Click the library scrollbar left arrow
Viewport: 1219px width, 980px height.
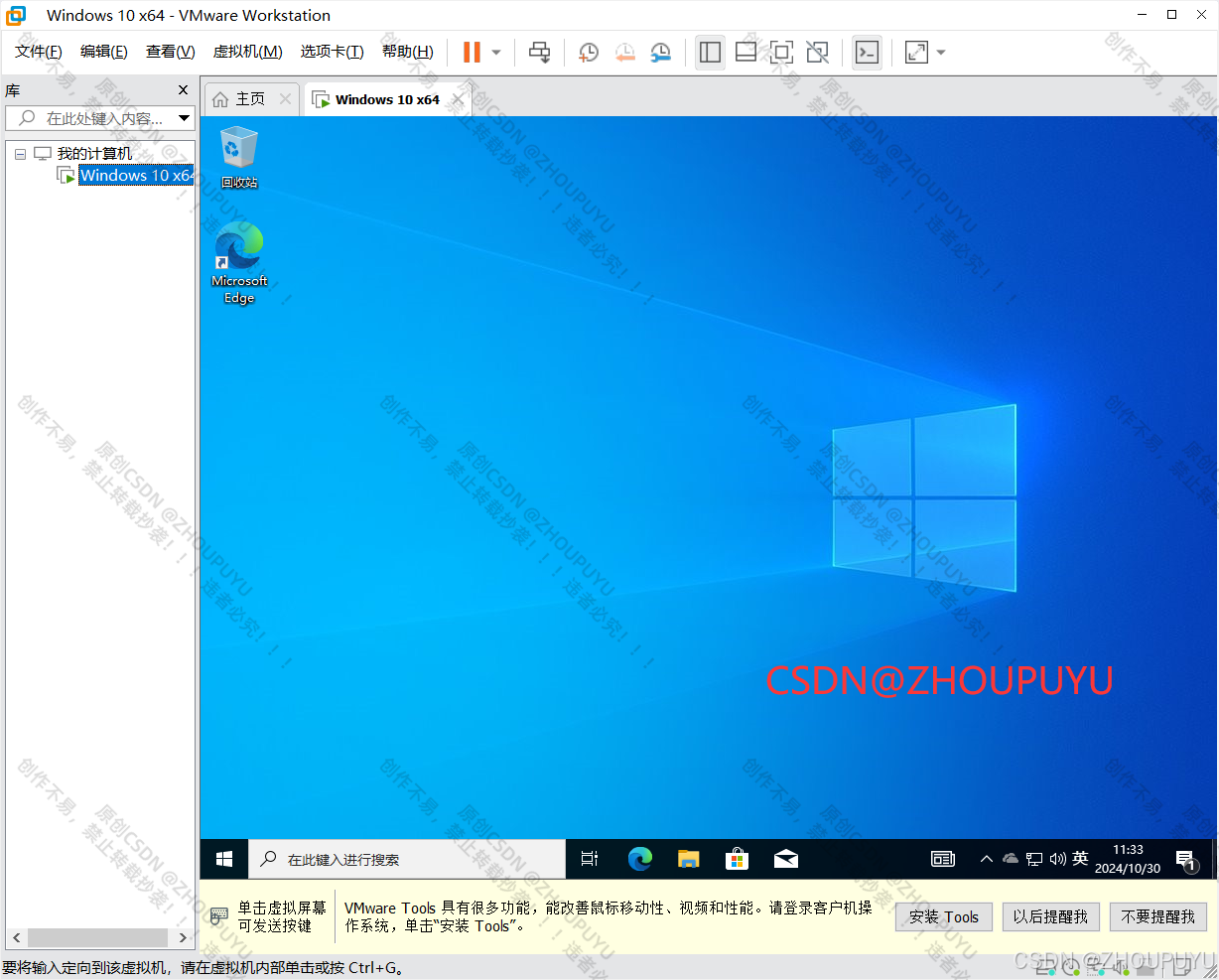(17, 937)
